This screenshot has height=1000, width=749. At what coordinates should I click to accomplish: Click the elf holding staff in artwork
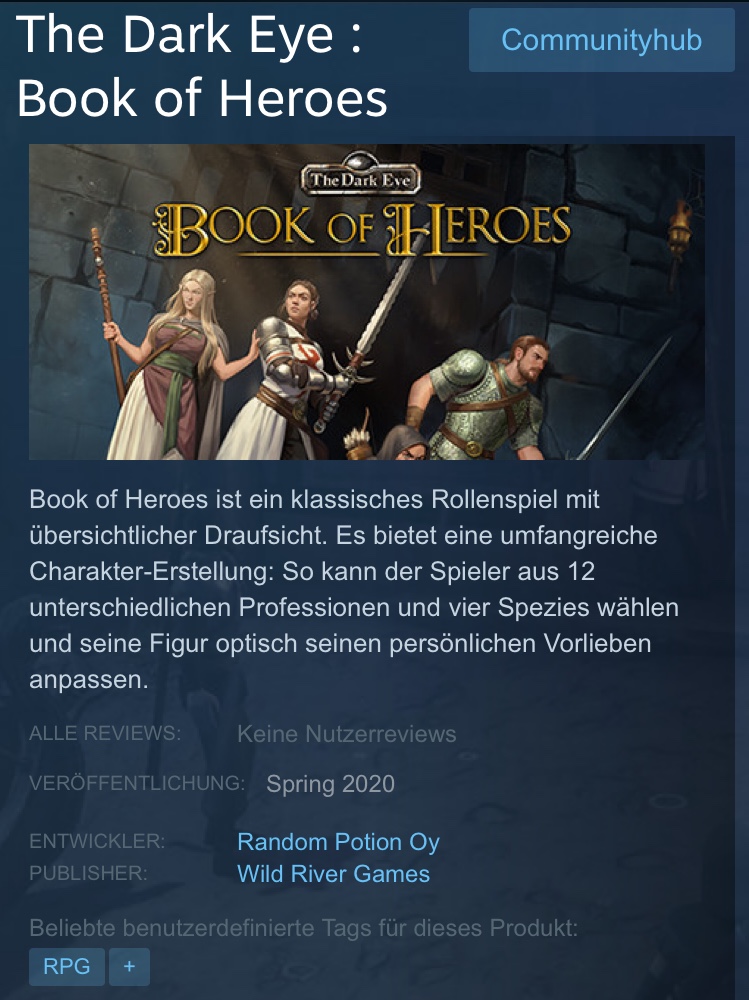(x=167, y=364)
